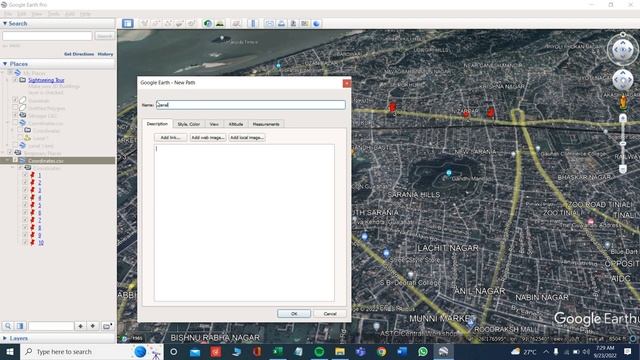Open Google Chrome from the taskbar
The height and width of the screenshot is (360, 640).
pos(381,351)
